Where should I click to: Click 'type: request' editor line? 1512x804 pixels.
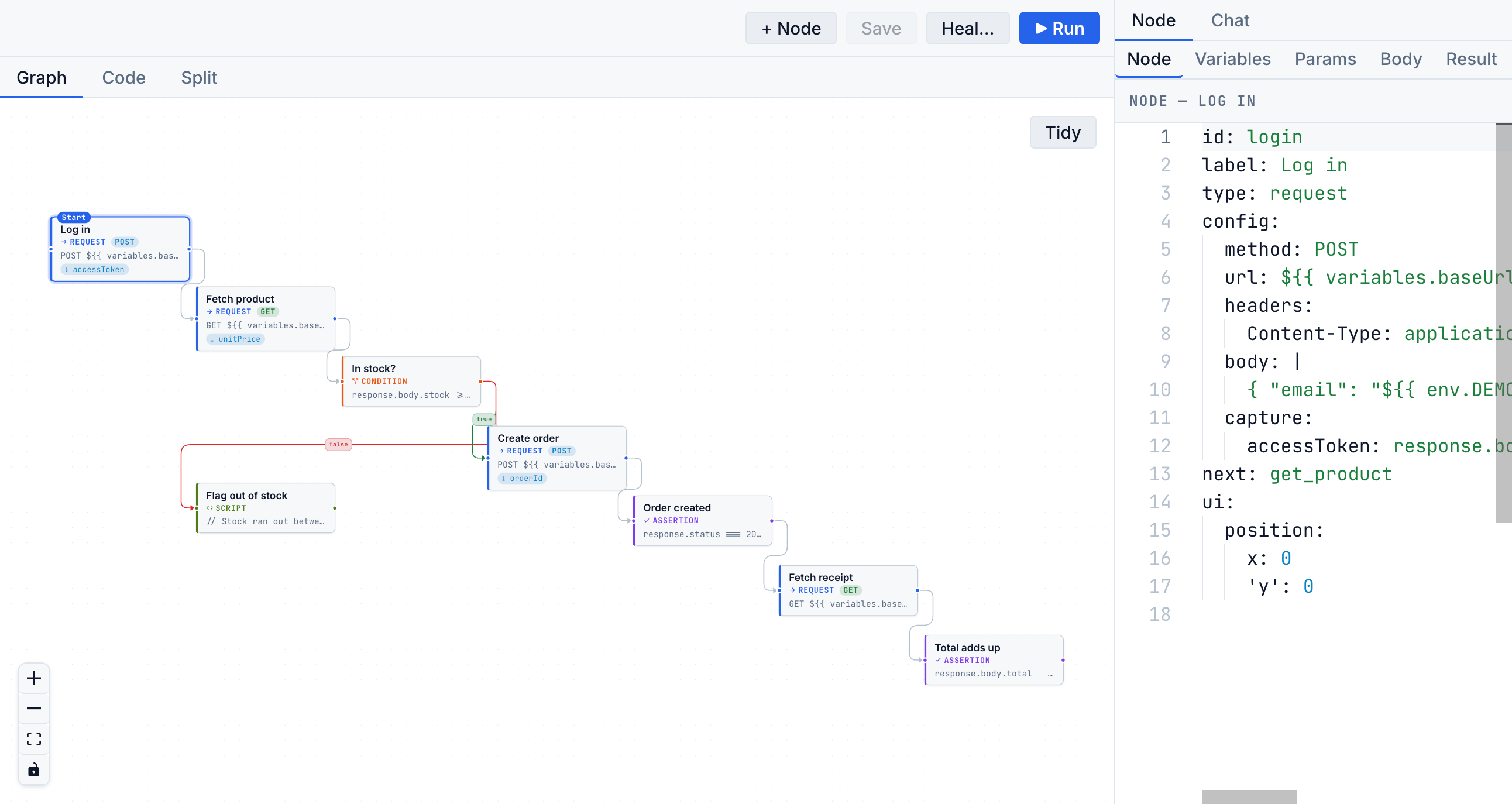click(1274, 193)
